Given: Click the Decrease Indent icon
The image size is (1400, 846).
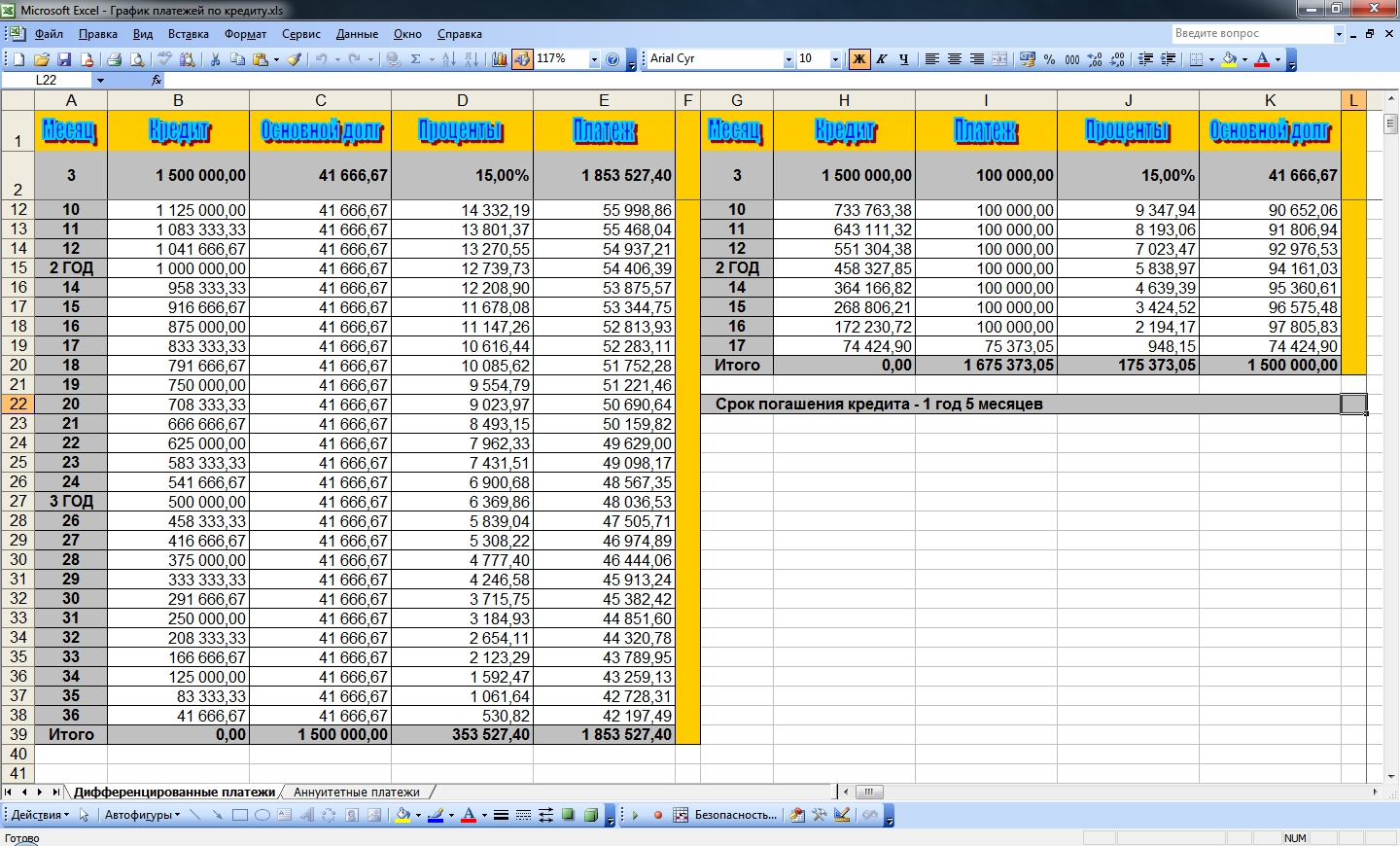Looking at the screenshot, I should tap(1146, 59).
